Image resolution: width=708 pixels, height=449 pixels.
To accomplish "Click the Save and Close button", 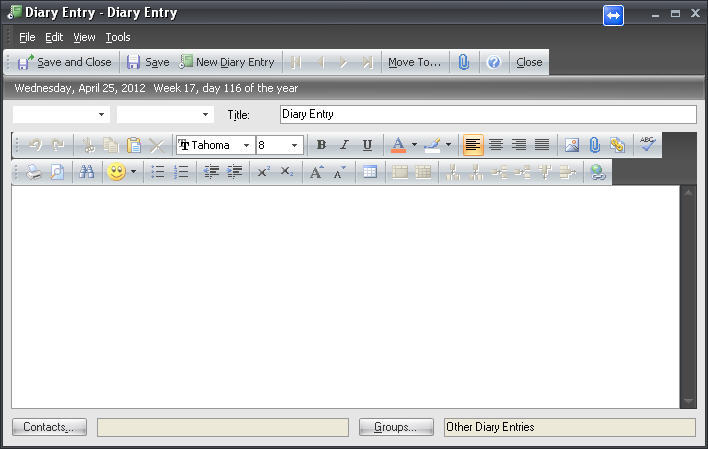I will pos(64,62).
